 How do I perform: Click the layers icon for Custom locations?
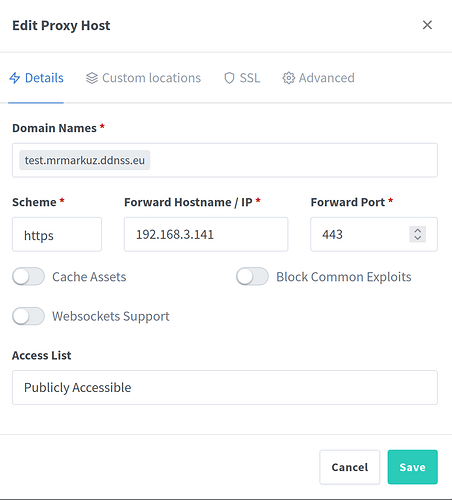(x=92, y=78)
